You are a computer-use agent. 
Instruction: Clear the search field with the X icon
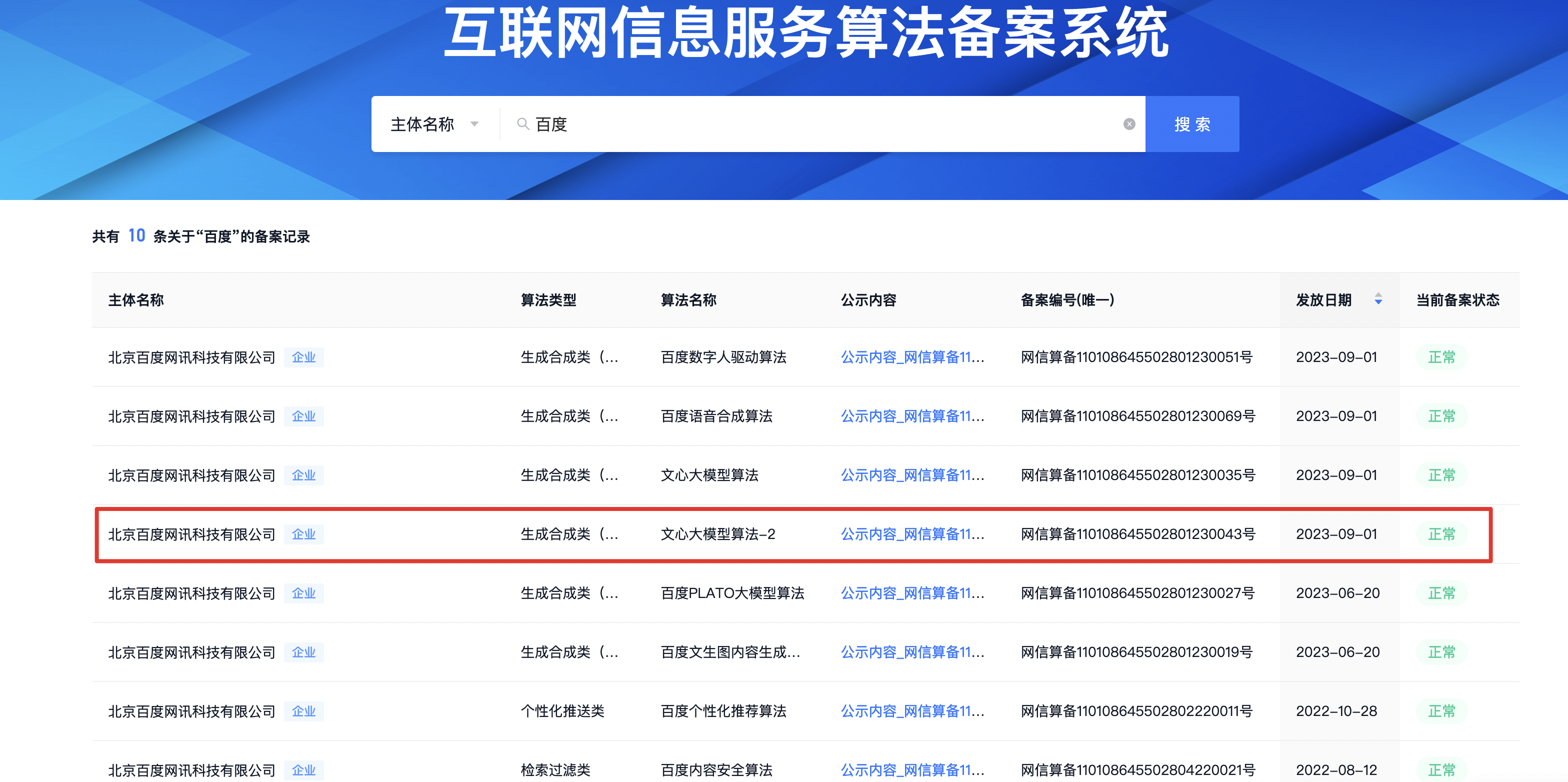tap(1129, 124)
